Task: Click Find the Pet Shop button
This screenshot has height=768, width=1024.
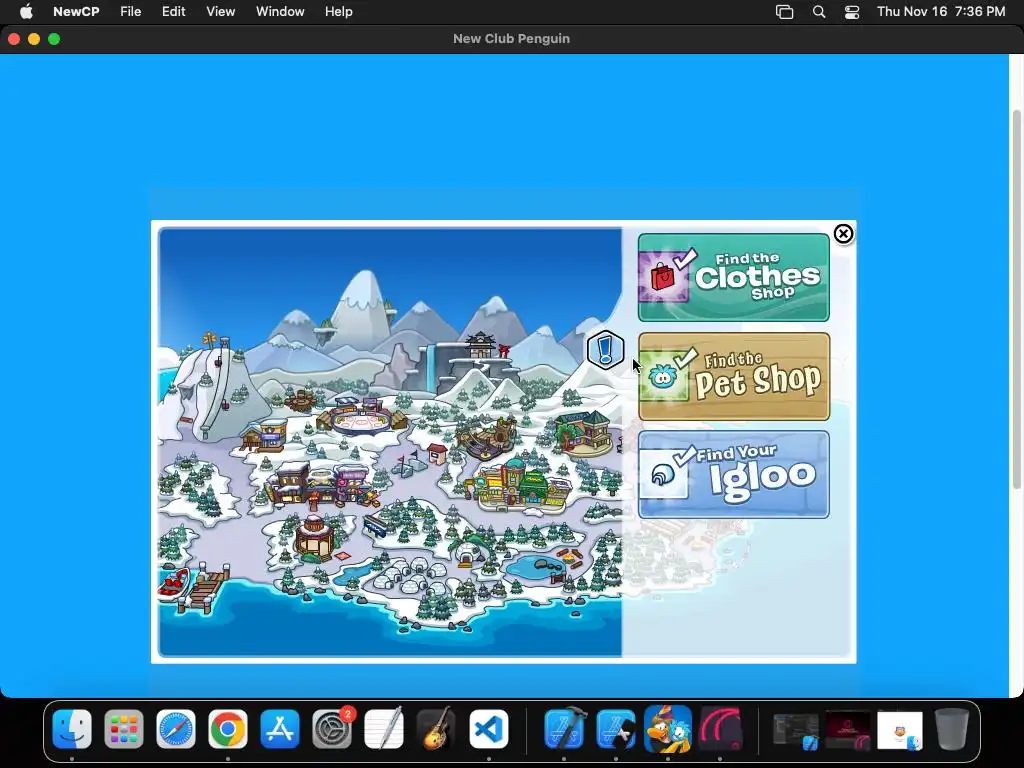Action: click(733, 376)
